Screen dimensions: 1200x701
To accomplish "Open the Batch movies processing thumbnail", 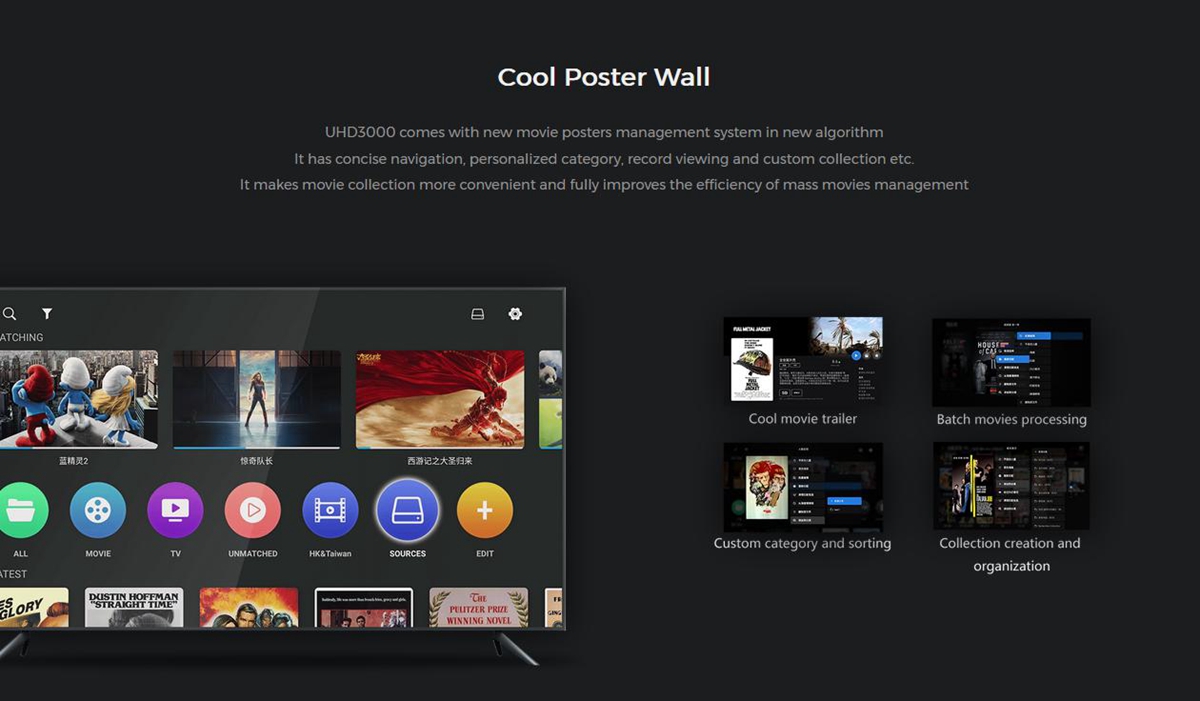I will click(x=1011, y=362).
